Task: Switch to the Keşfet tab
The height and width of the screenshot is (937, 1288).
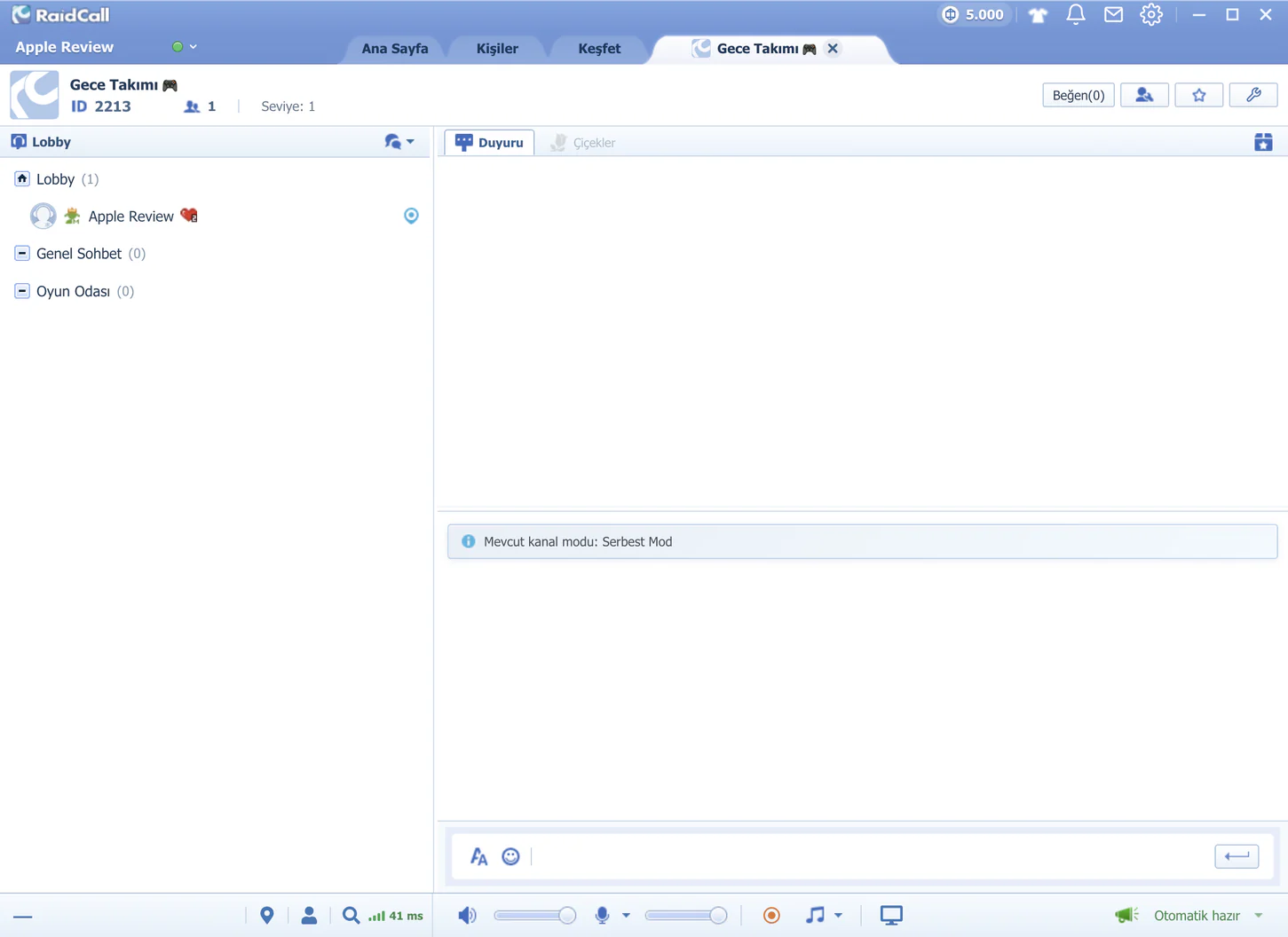Action: 599,49
